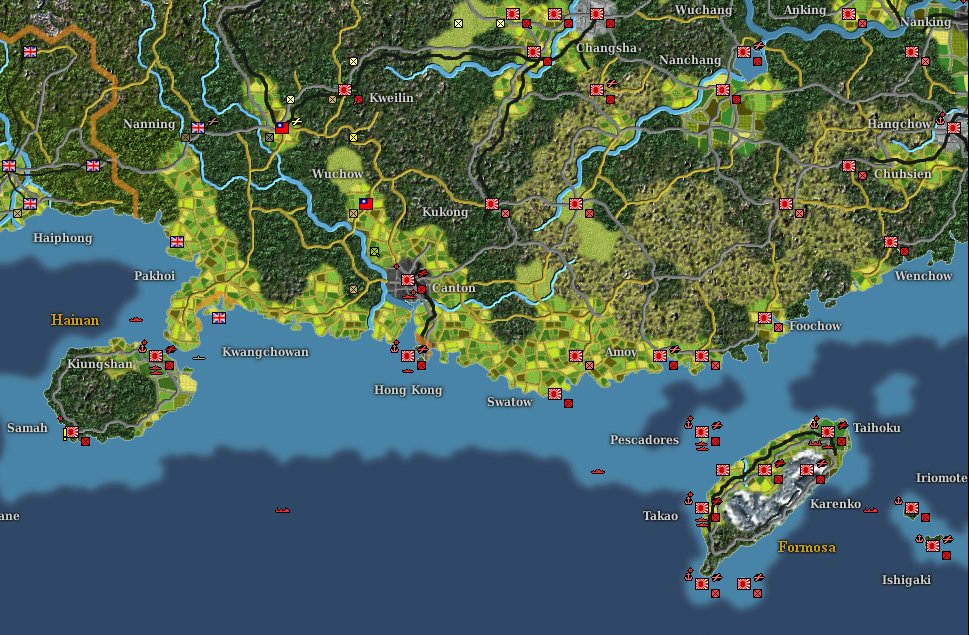The image size is (969, 635).
Task: Click the Karenko label
Action: [836, 503]
